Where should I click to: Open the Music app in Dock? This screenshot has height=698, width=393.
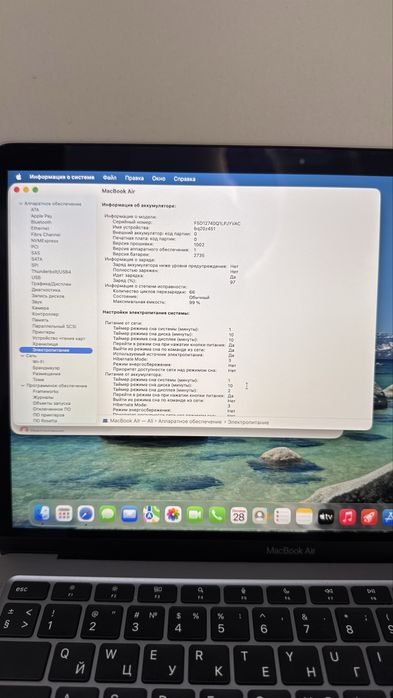point(348,517)
